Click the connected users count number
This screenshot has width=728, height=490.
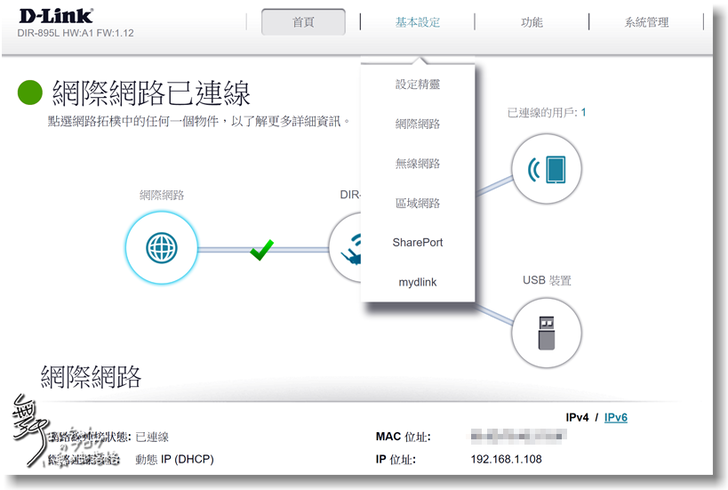click(583, 113)
